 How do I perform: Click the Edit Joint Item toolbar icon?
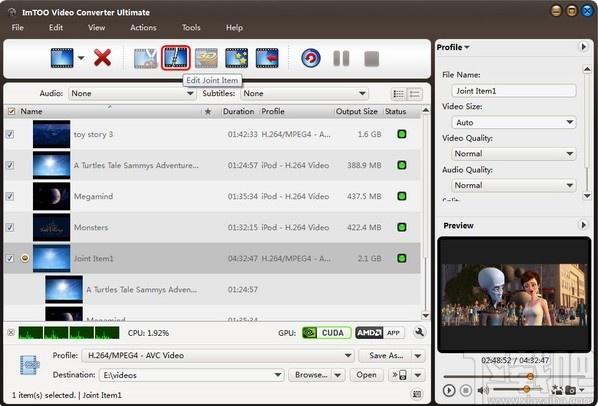(x=175, y=58)
